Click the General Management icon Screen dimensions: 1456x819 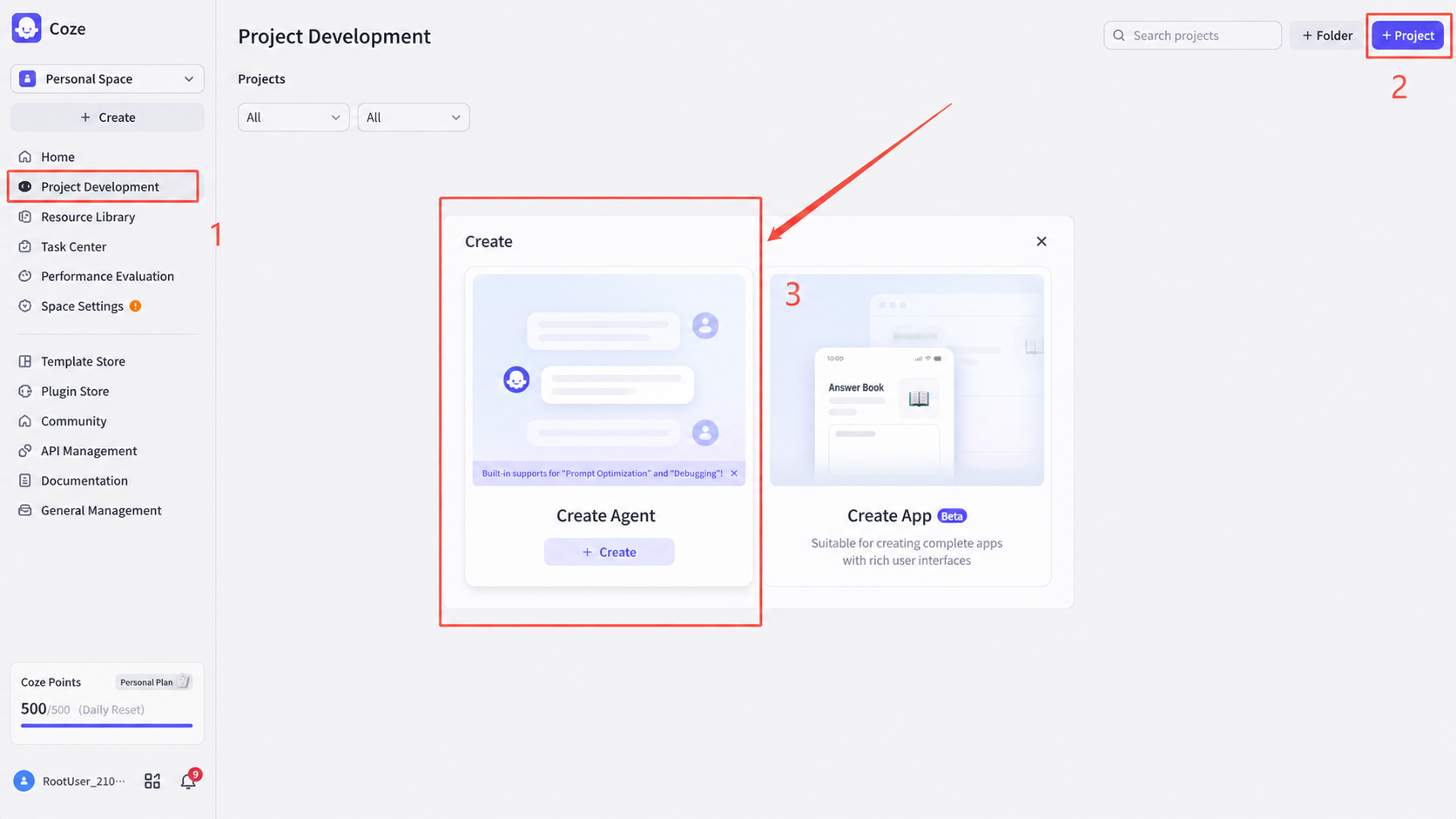(25, 510)
